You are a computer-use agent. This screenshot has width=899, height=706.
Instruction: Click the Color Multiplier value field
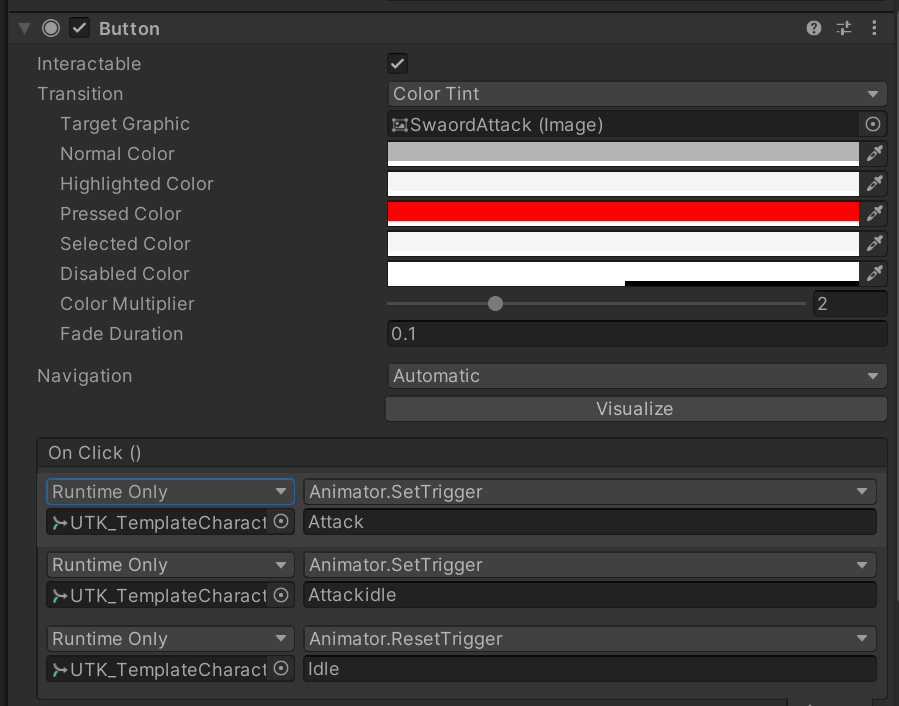pyautogui.click(x=850, y=303)
